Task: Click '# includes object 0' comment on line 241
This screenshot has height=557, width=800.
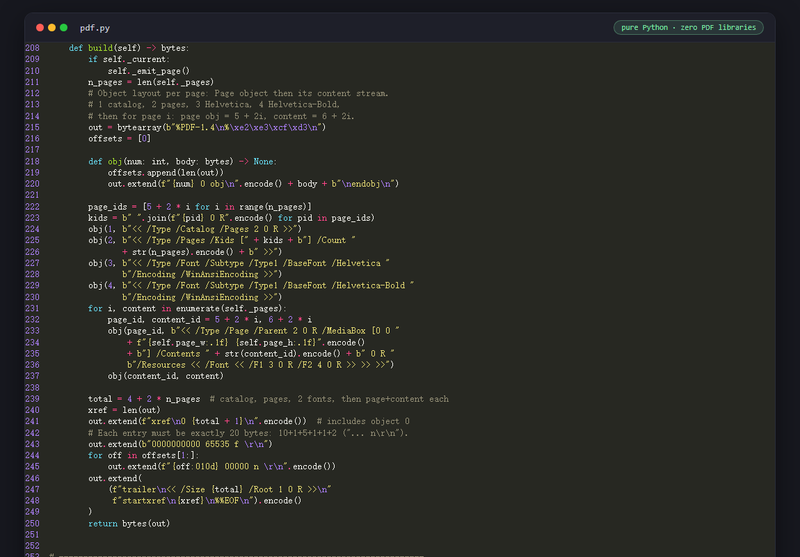Action: pyautogui.click(x=363, y=421)
